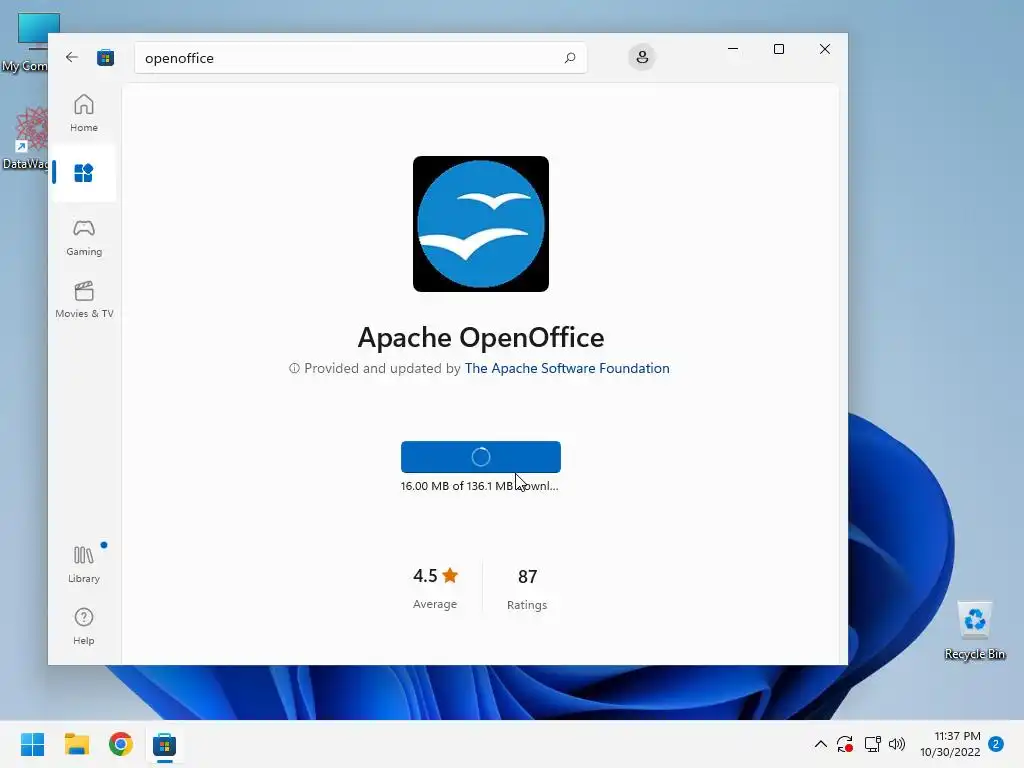Click the sync update tray icon

845,744
